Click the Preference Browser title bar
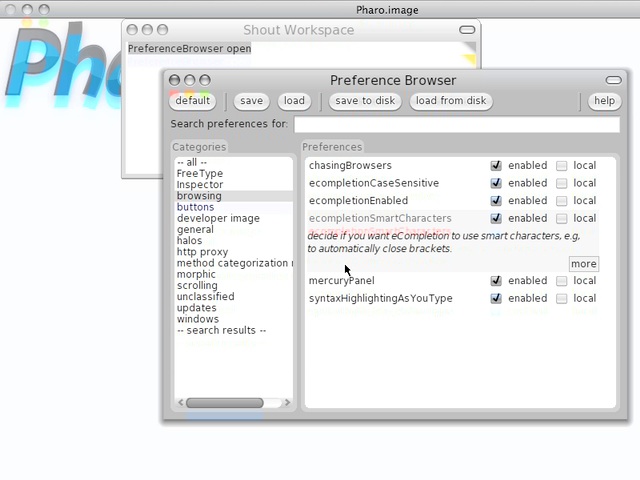Viewport: 640px width, 480px height. click(x=393, y=80)
